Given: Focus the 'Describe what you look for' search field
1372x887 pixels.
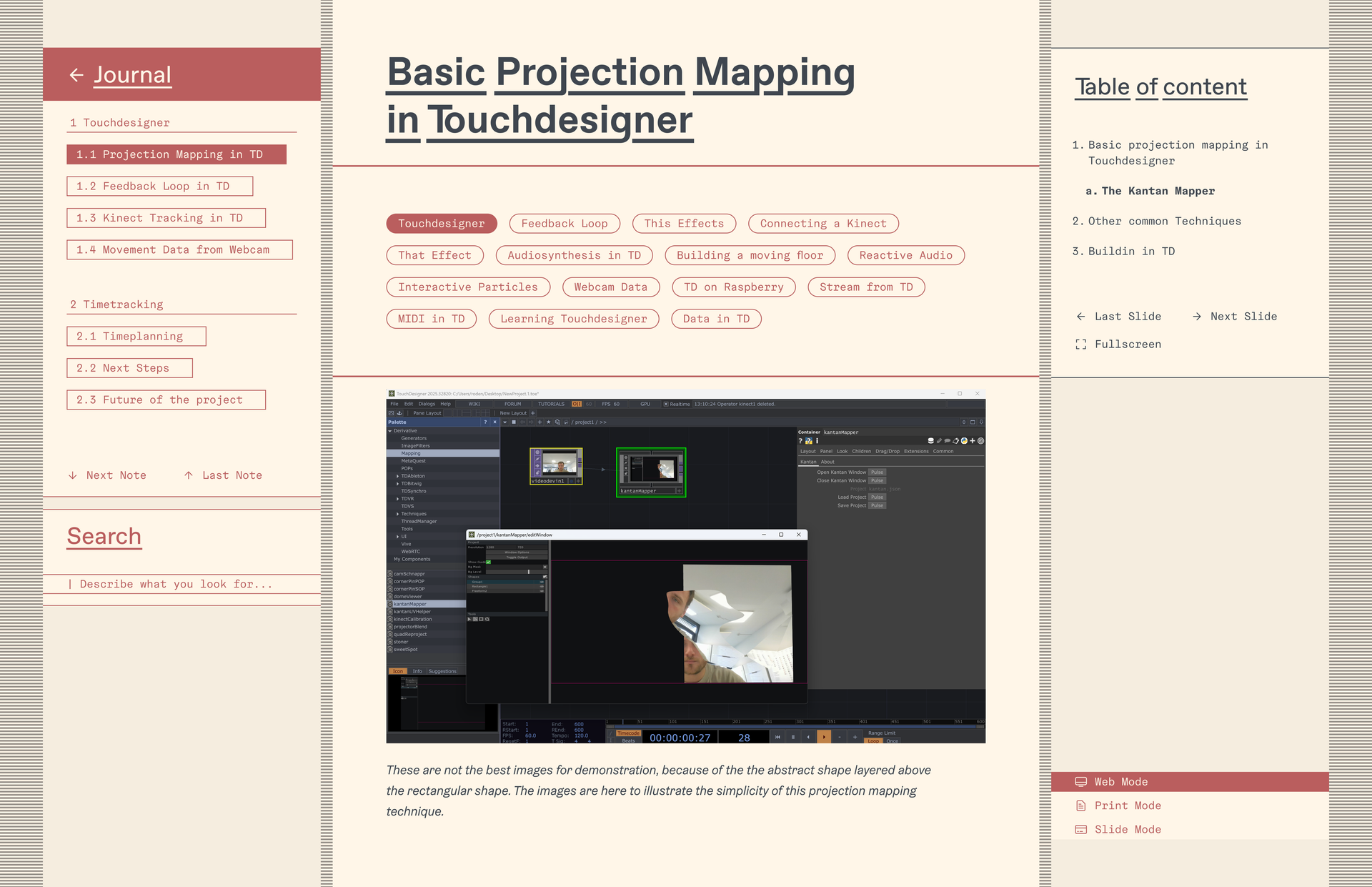Looking at the screenshot, I should (182, 584).
